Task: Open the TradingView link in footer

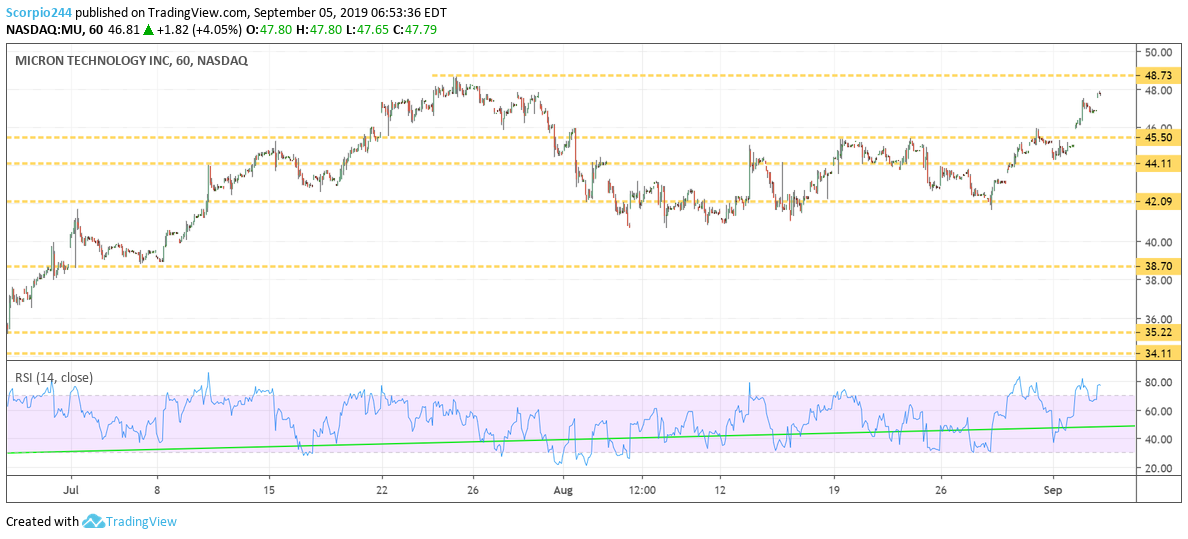Action: (141, 522)
